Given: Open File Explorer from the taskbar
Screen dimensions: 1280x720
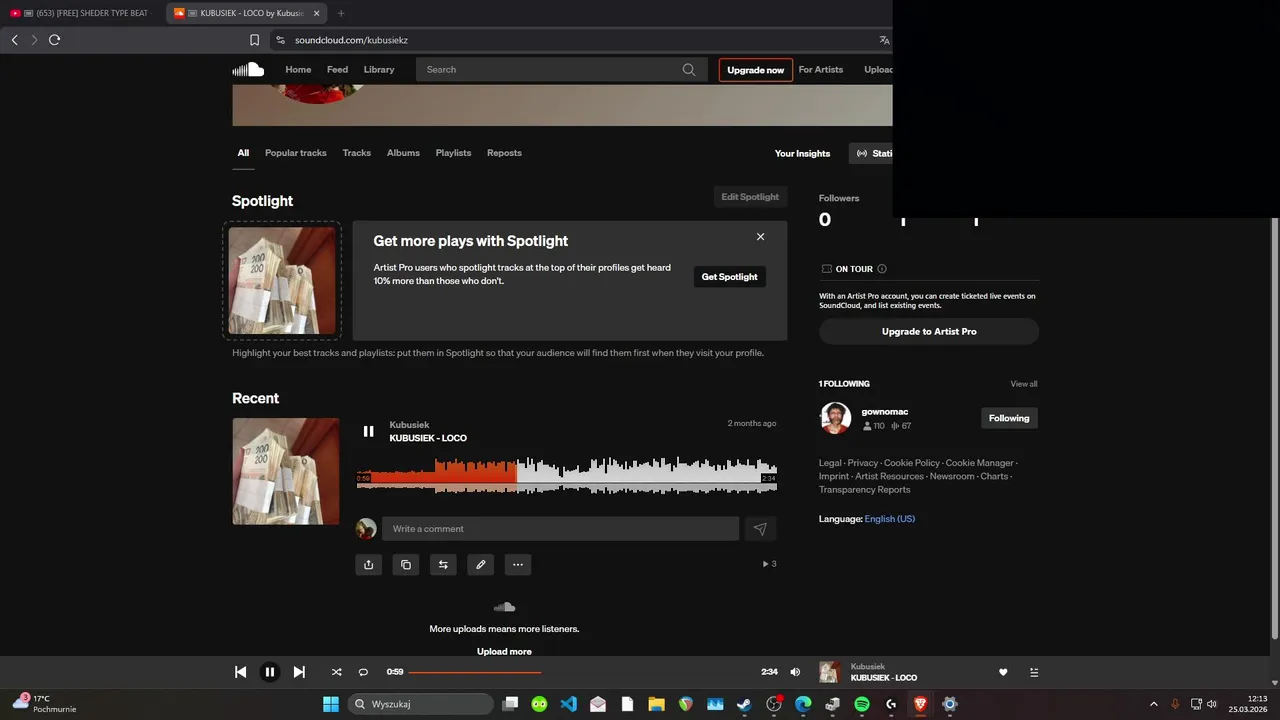Looking at the screenshot, I should click(656, 704).
